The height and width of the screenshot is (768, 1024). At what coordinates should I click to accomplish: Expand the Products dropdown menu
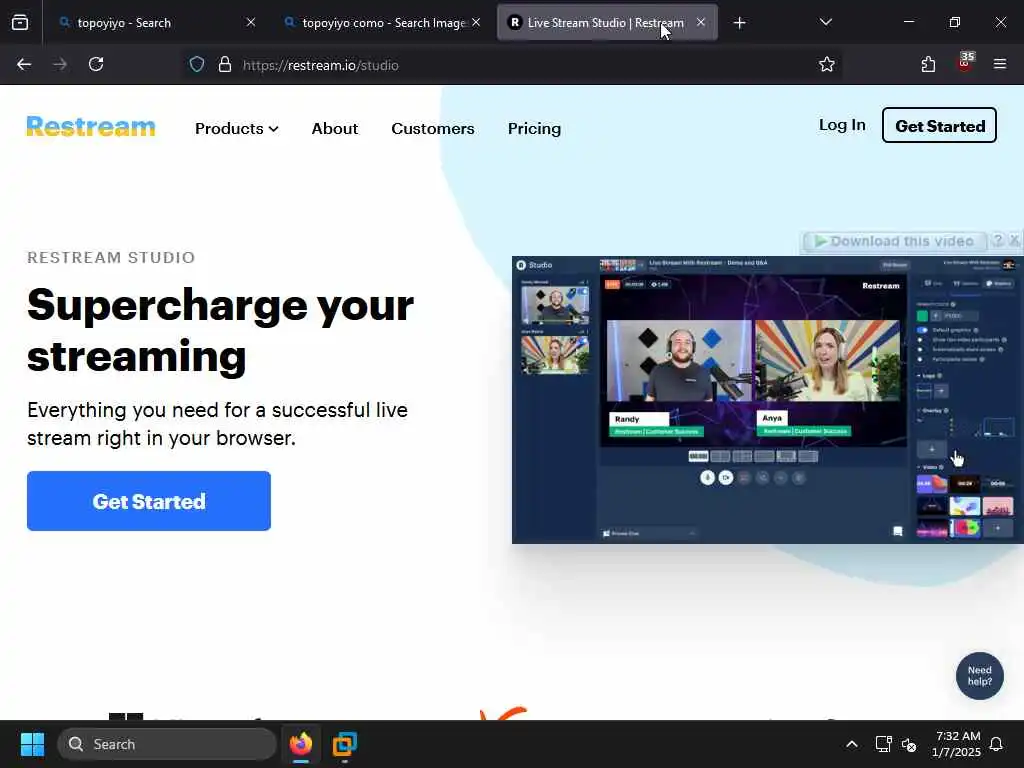236,129
